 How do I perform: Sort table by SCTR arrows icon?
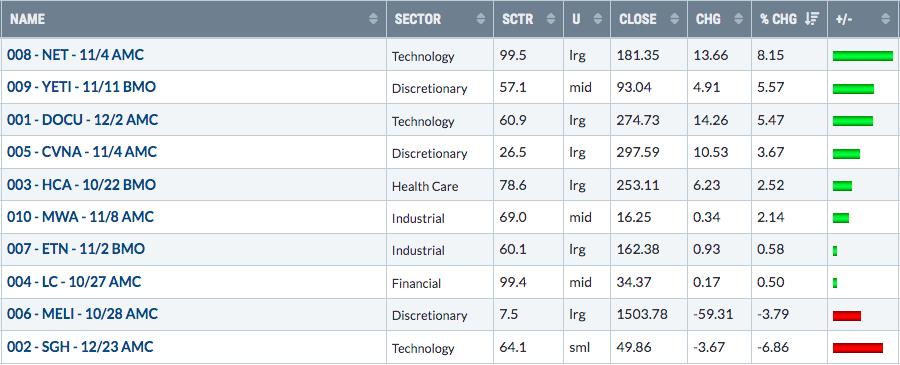[551, 19]
